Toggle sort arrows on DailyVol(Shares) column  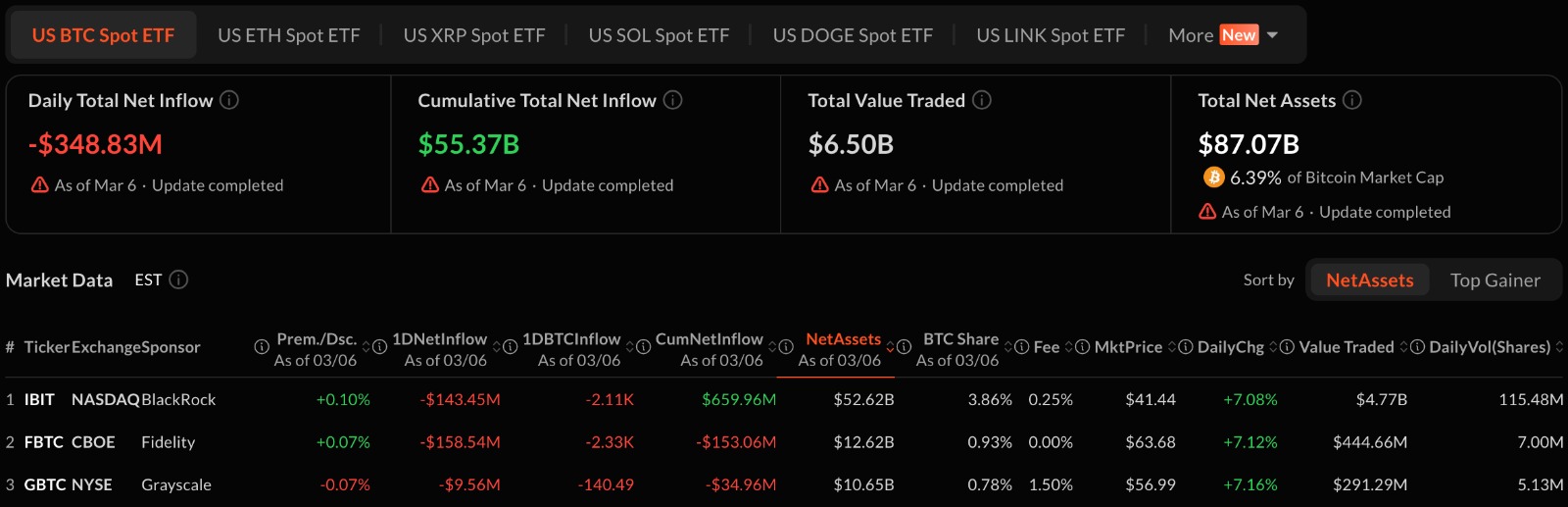click(x=1559, y=347)
